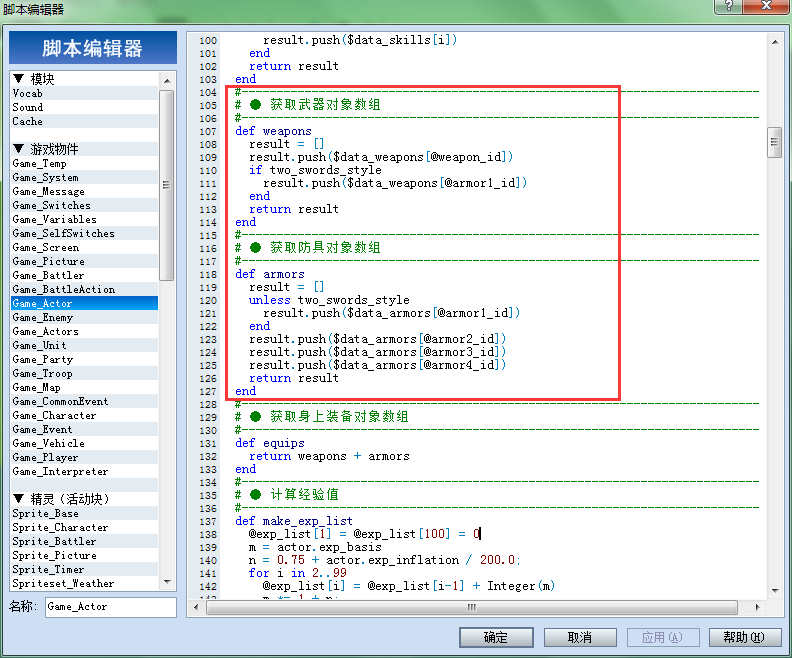Image resolution: width=792 pixels, height=658 pixels.
Task: Open the Game_SelfSwitches script
Action: pyautogui.click(x=84, y=234)
